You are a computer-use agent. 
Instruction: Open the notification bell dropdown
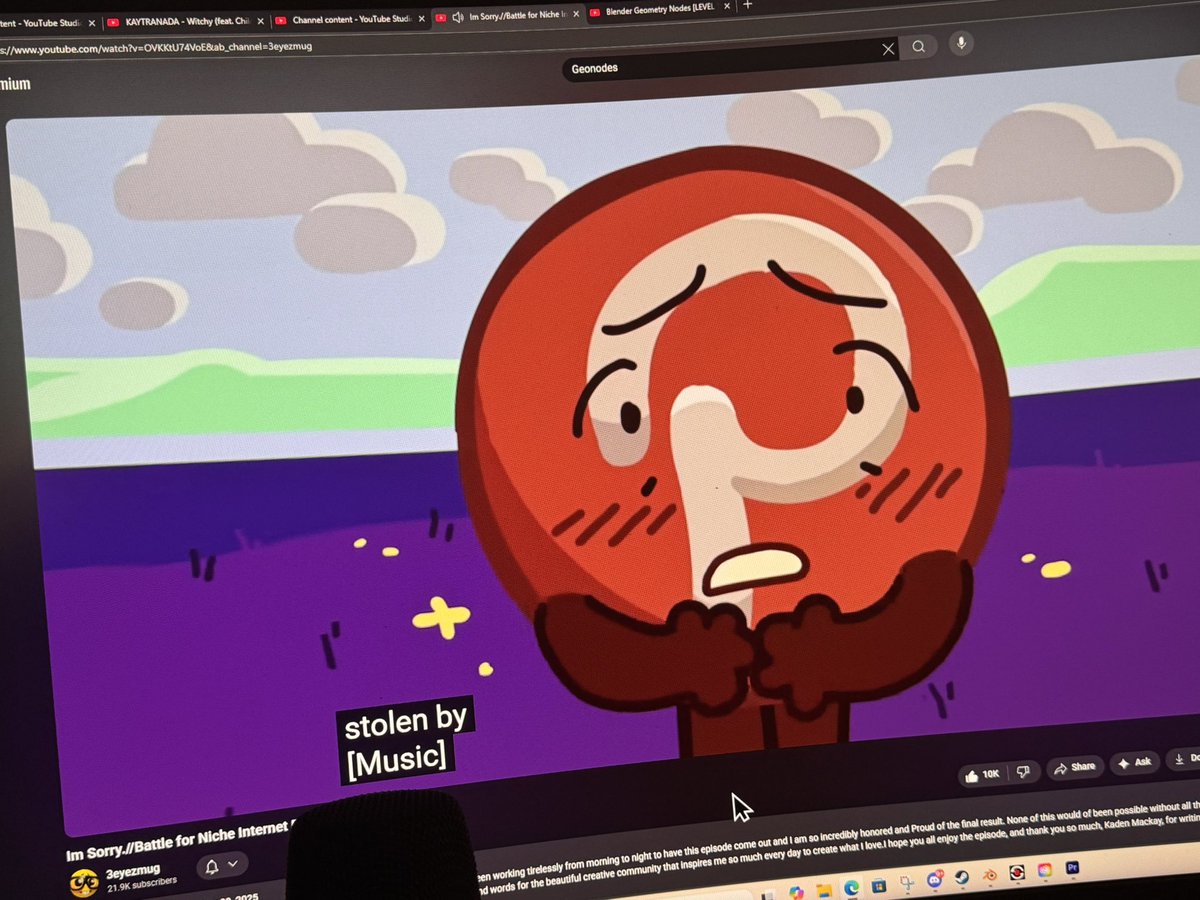click(222, 865)
